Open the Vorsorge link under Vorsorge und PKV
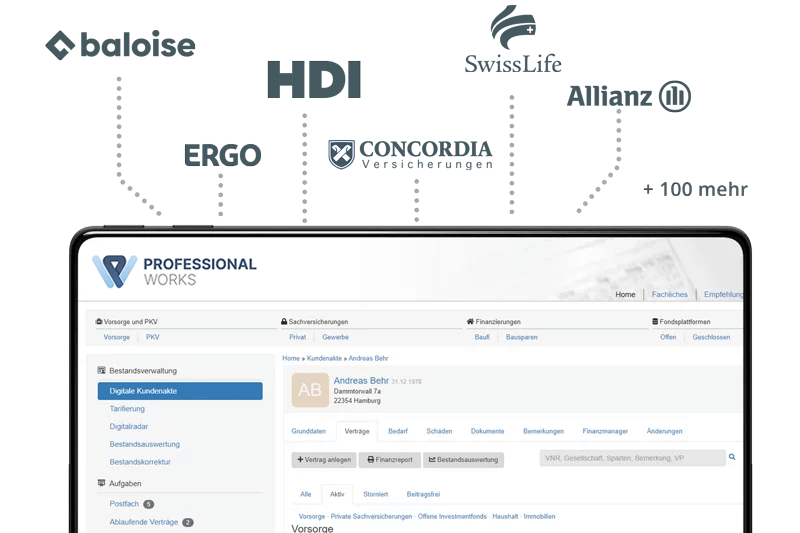This screenshot has width=800, height=533. (116, 337)
